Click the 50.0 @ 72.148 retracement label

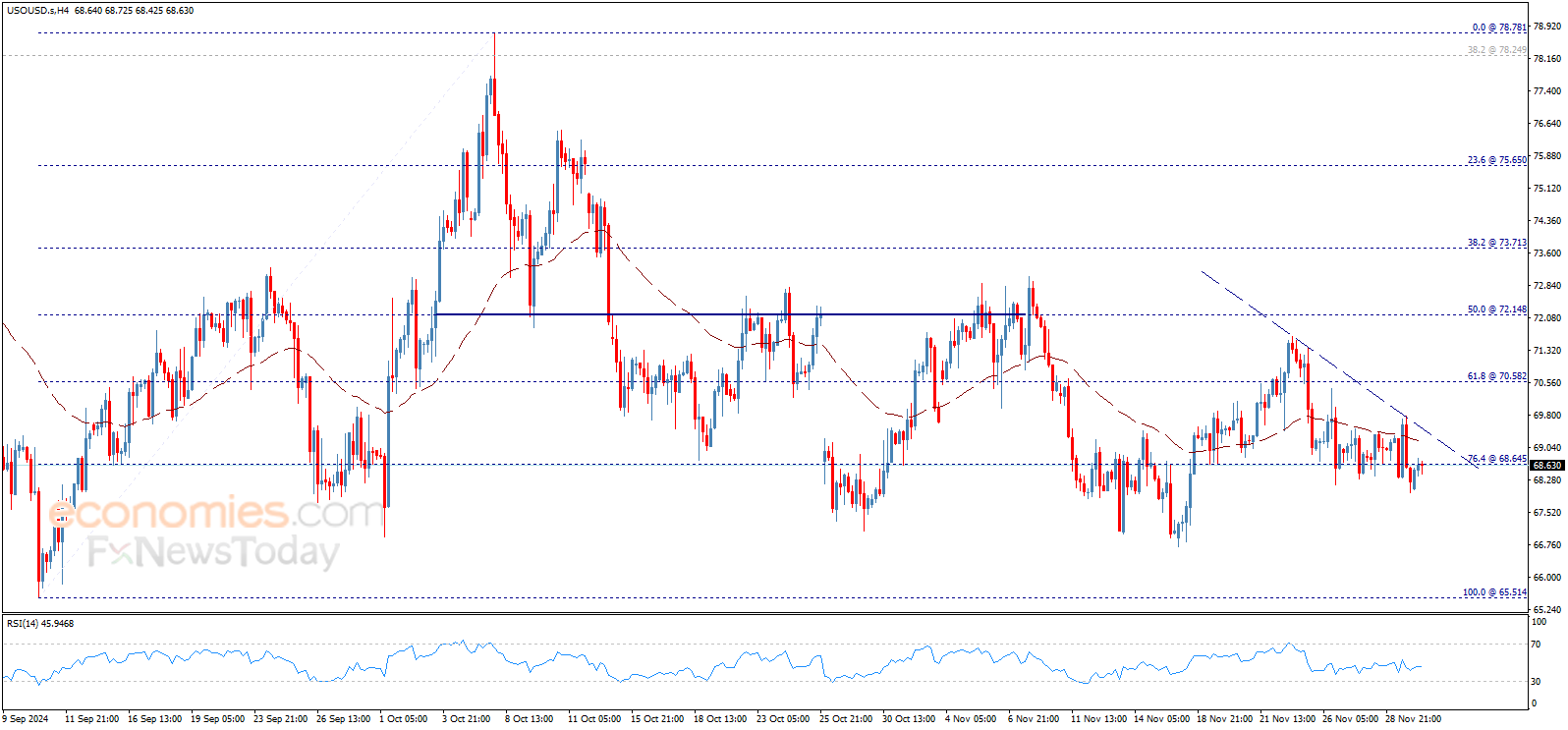(x=1497, y=309)
